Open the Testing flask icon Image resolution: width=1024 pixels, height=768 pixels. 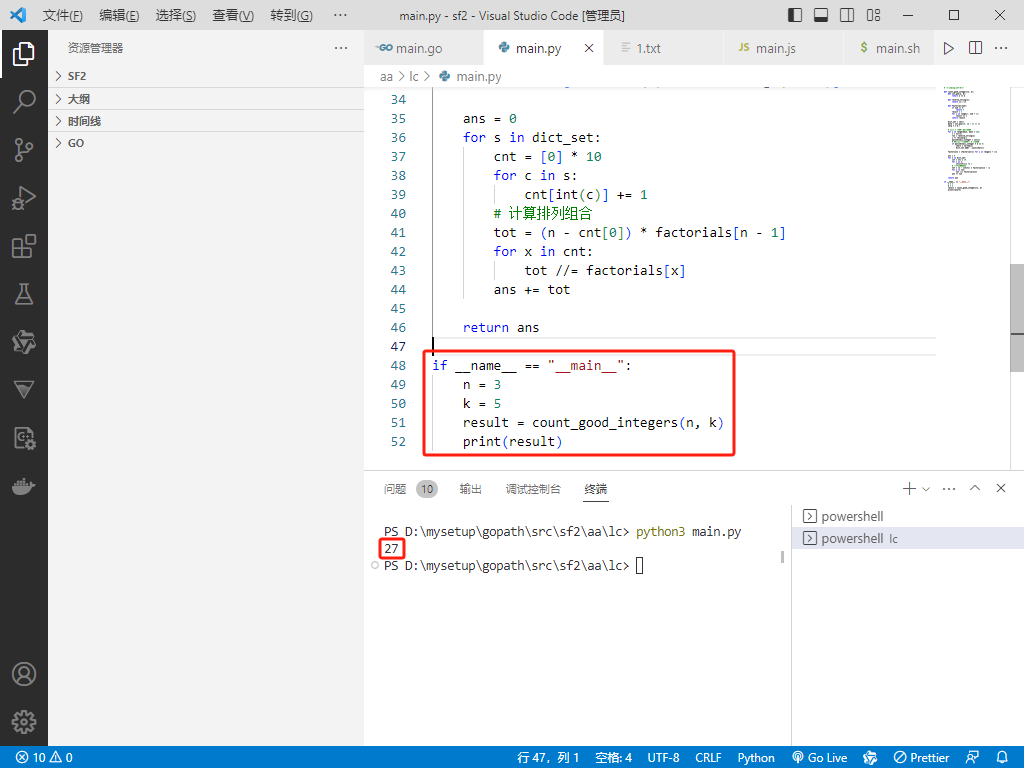pos(24,294)
